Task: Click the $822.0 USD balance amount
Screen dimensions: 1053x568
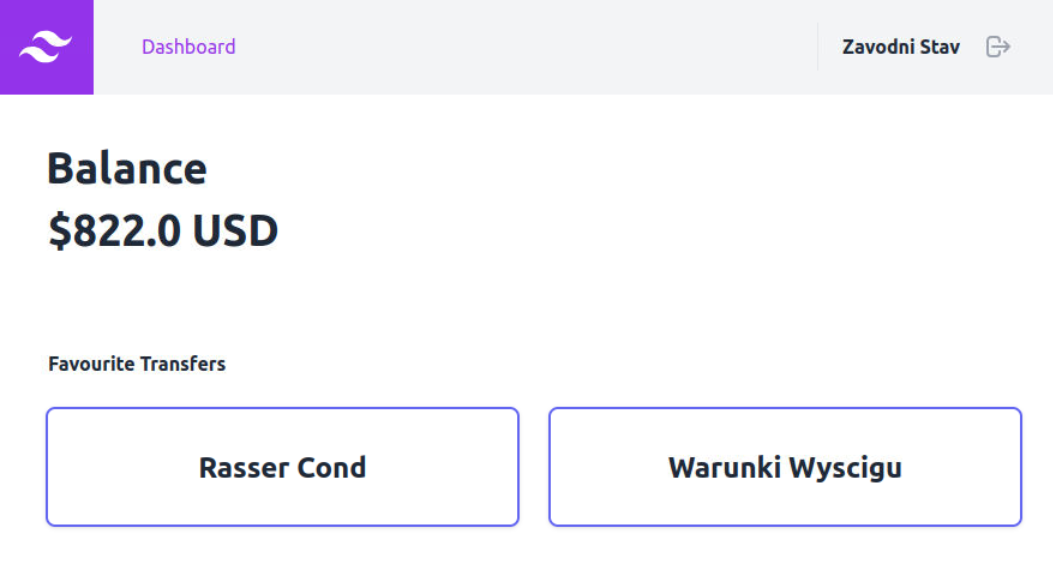Action: click(163, 231)
